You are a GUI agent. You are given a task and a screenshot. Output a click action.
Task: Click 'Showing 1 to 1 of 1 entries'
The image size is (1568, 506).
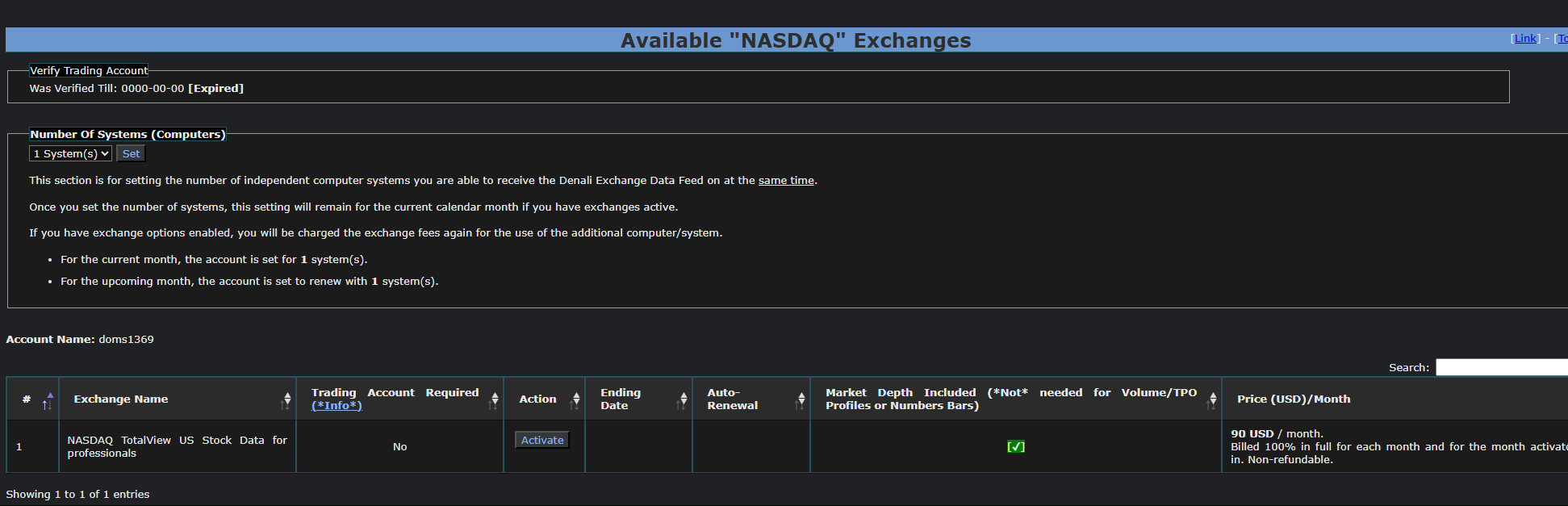77,494
